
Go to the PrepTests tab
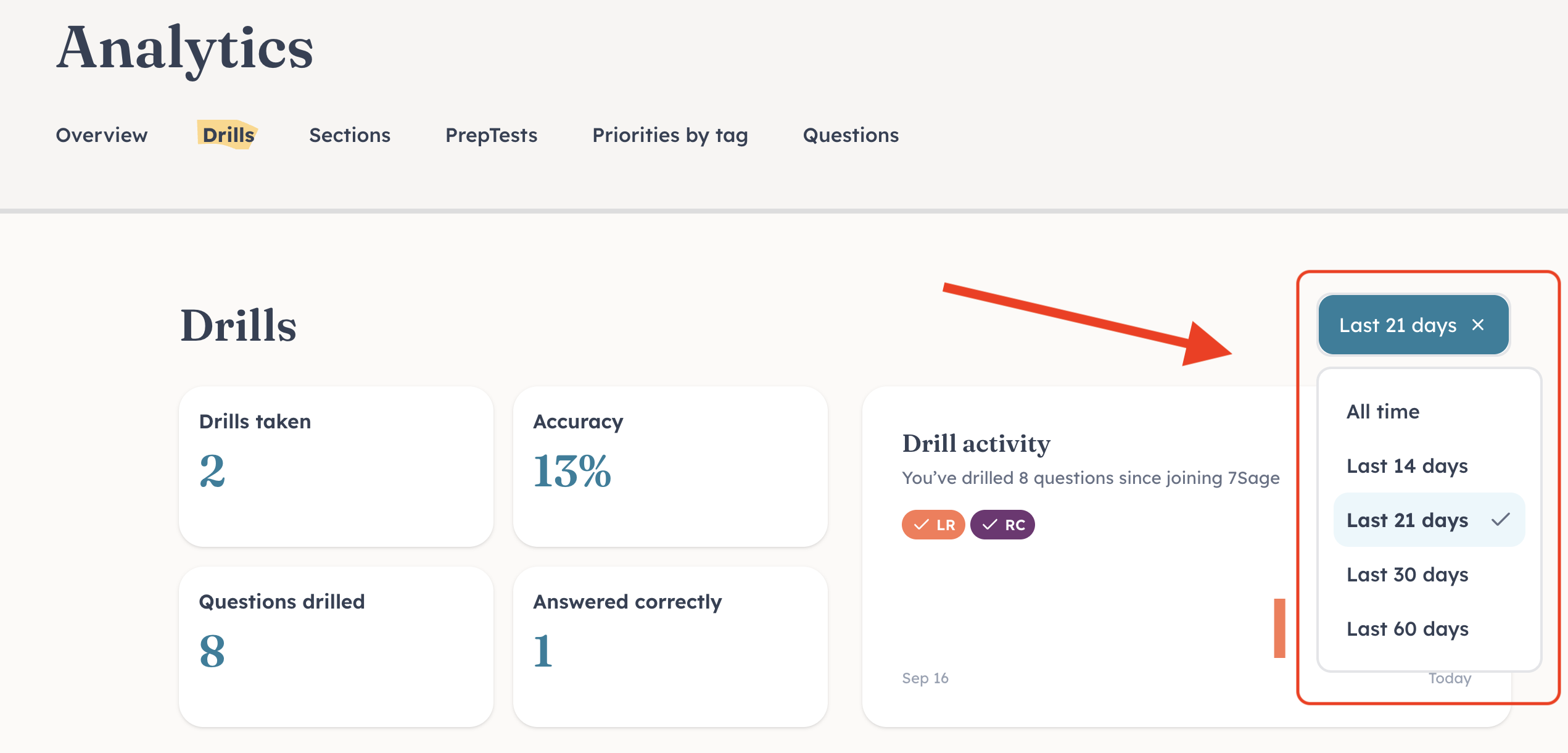[x=491, y=135]
